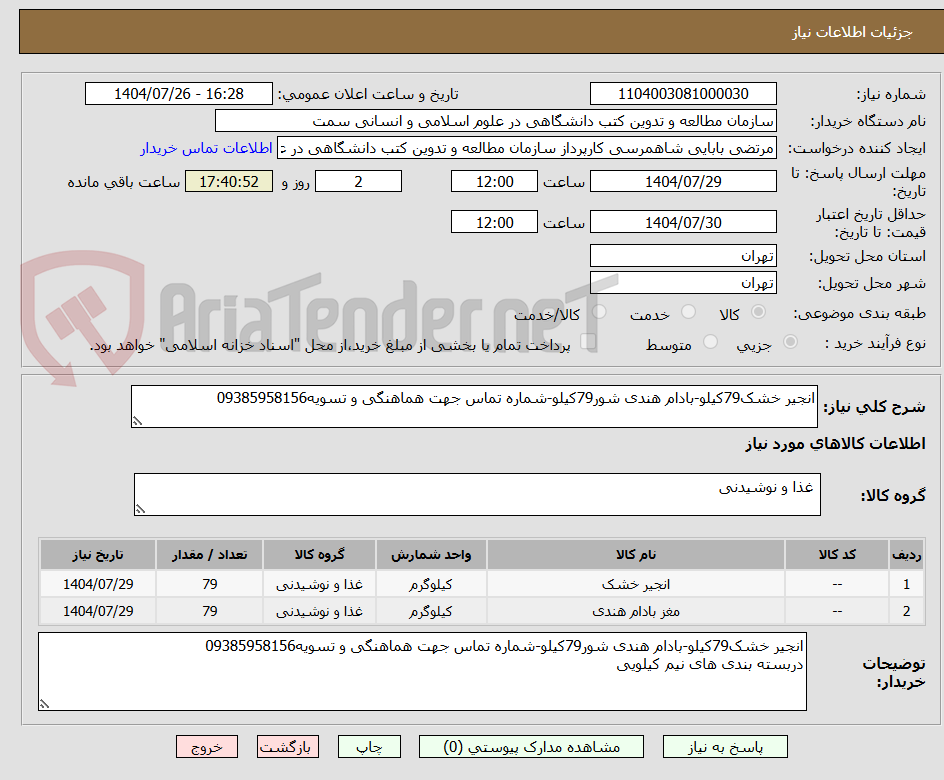Viewport: 944px width, 780px height.
Task: Click the resize grip of شرح کلی نیاز textarea
Action: click(141, 420)
